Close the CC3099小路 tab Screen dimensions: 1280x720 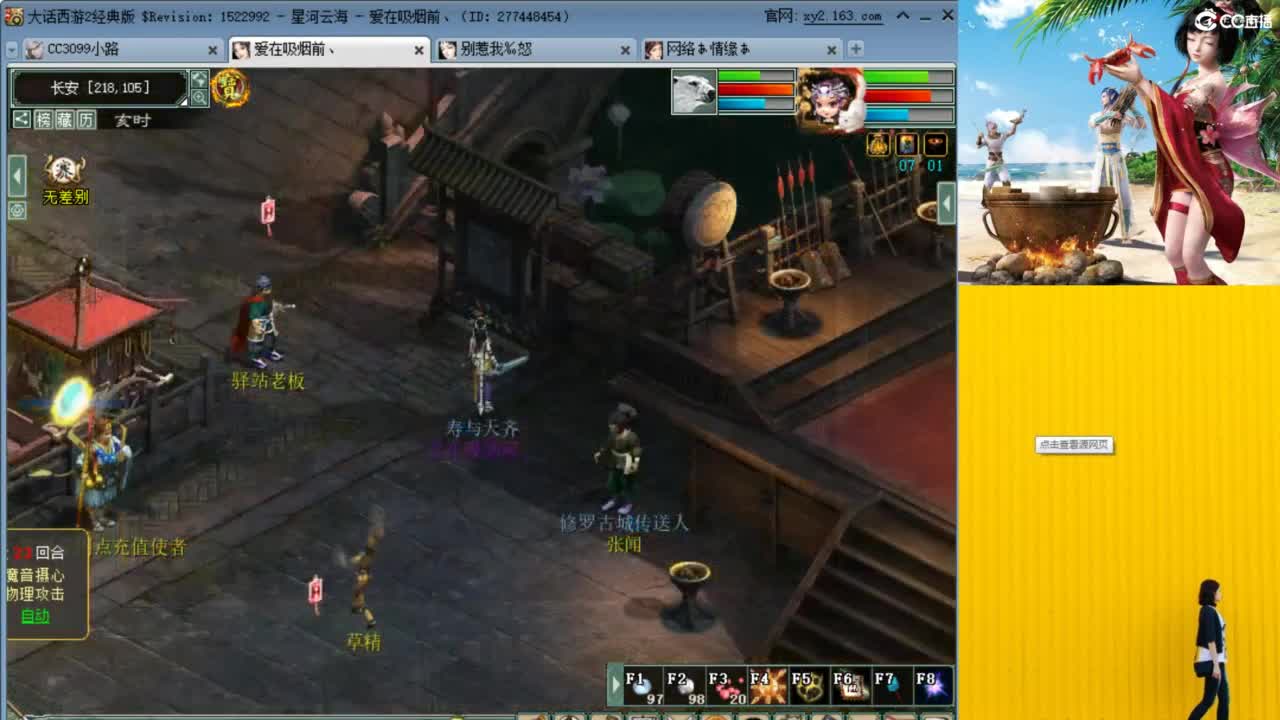click(212, 50)
